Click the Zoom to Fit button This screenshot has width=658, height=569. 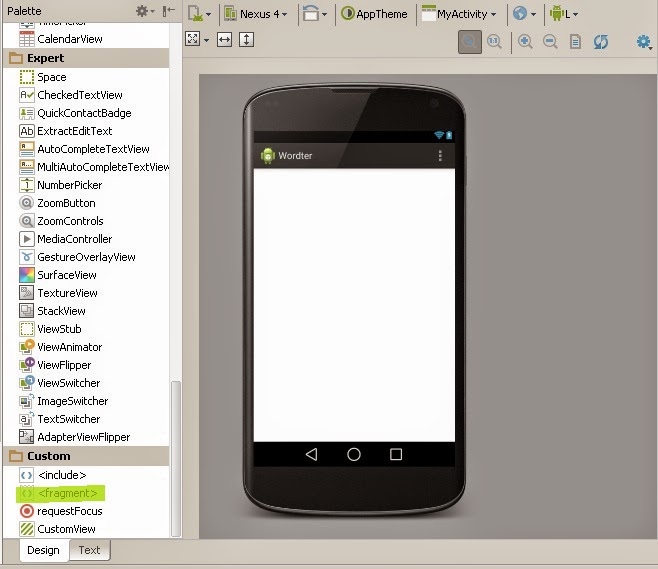point(470,42)
